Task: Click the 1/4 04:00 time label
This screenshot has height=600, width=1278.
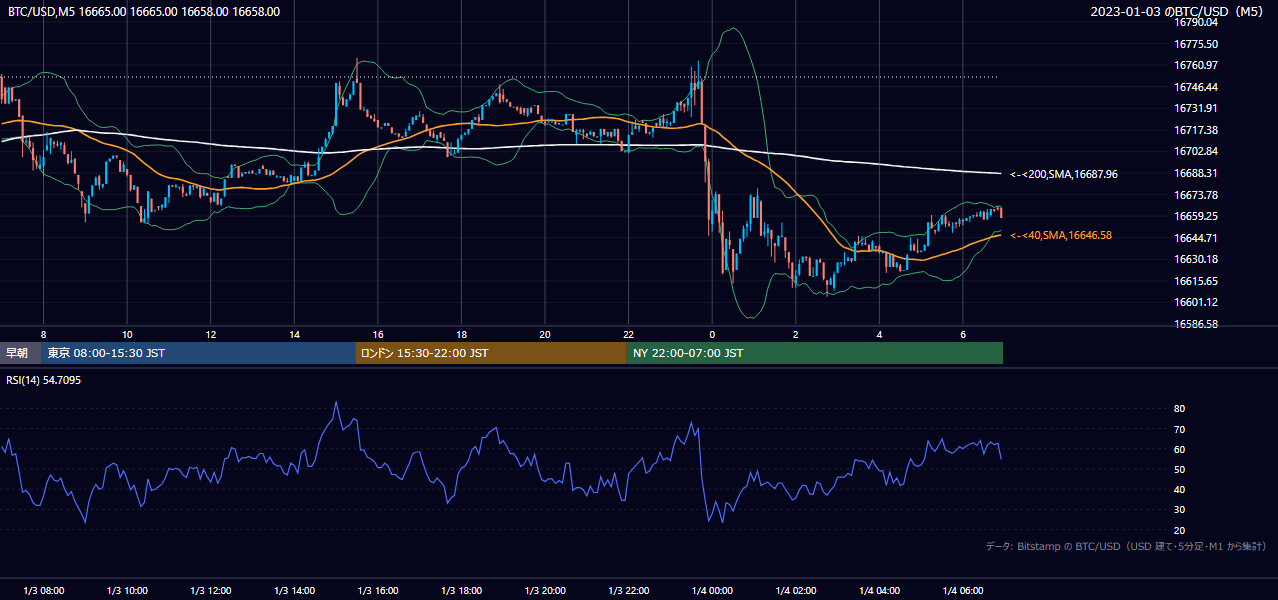Action: 879,591
